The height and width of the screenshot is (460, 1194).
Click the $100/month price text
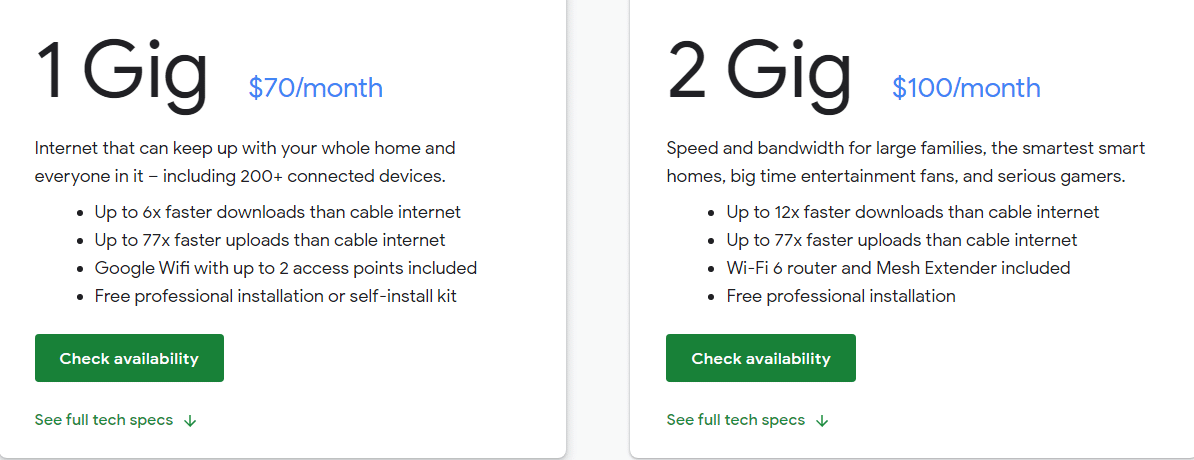966,88
